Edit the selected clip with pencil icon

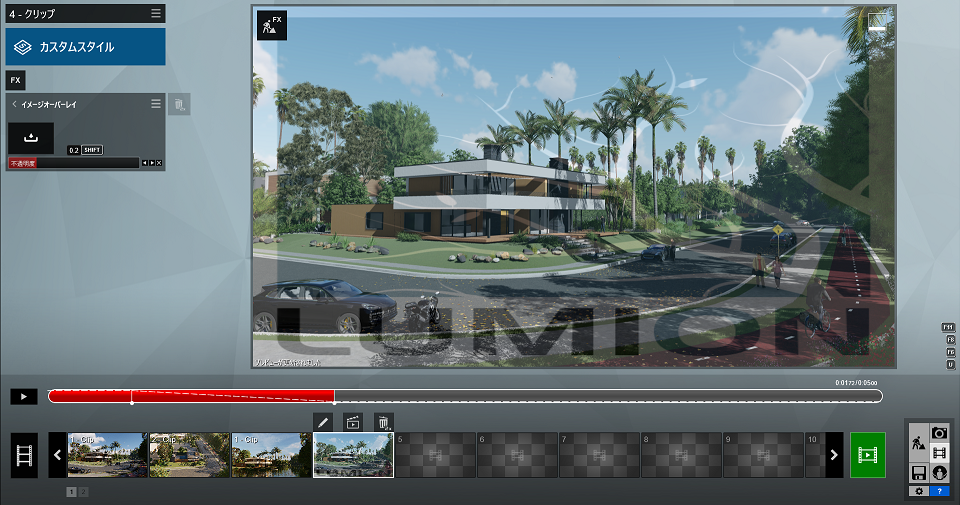323,422
